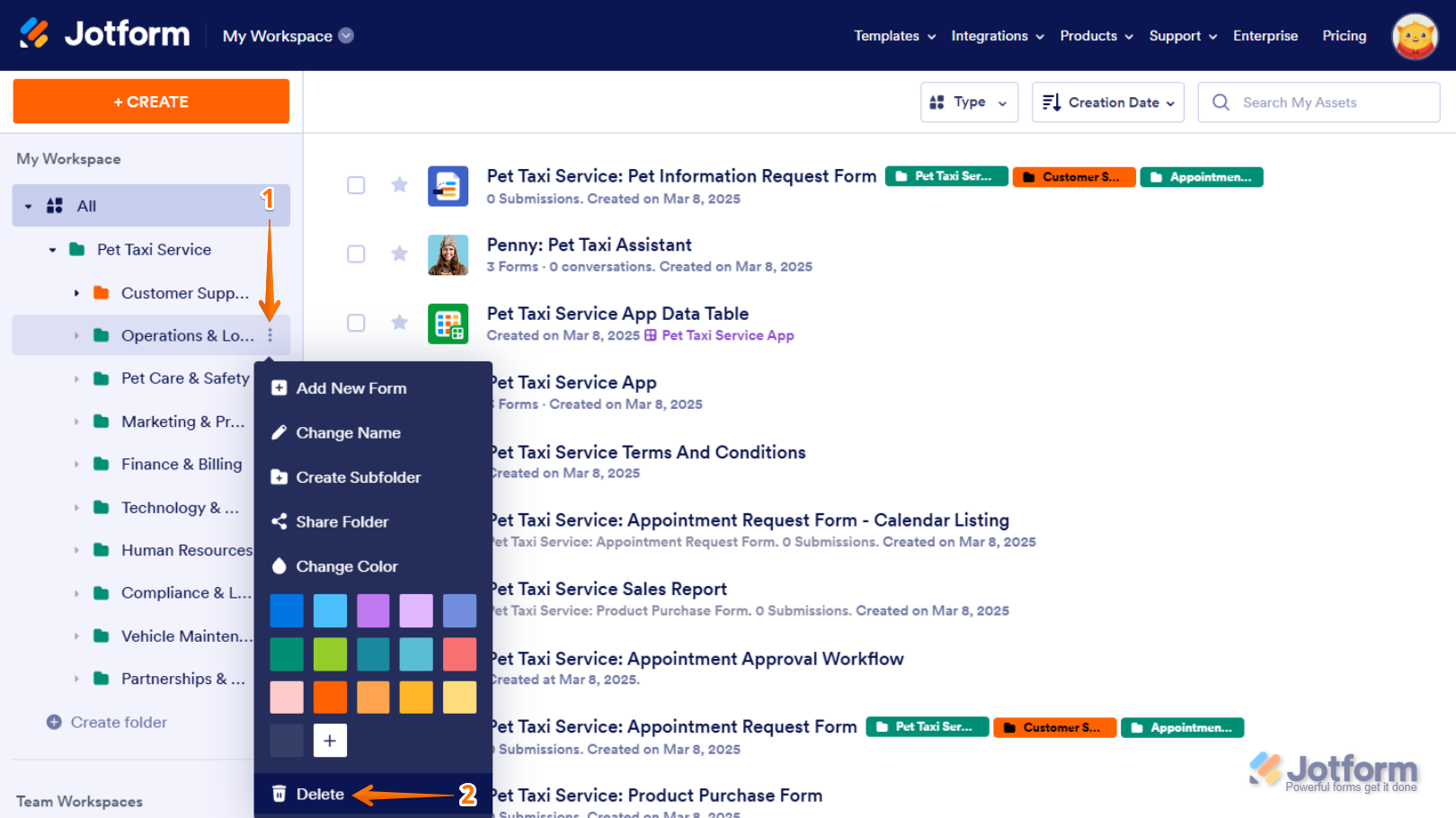Click the Change Name pencil icon
Viewport: 1456px width, 818px height.
click(x=280, y=432)
